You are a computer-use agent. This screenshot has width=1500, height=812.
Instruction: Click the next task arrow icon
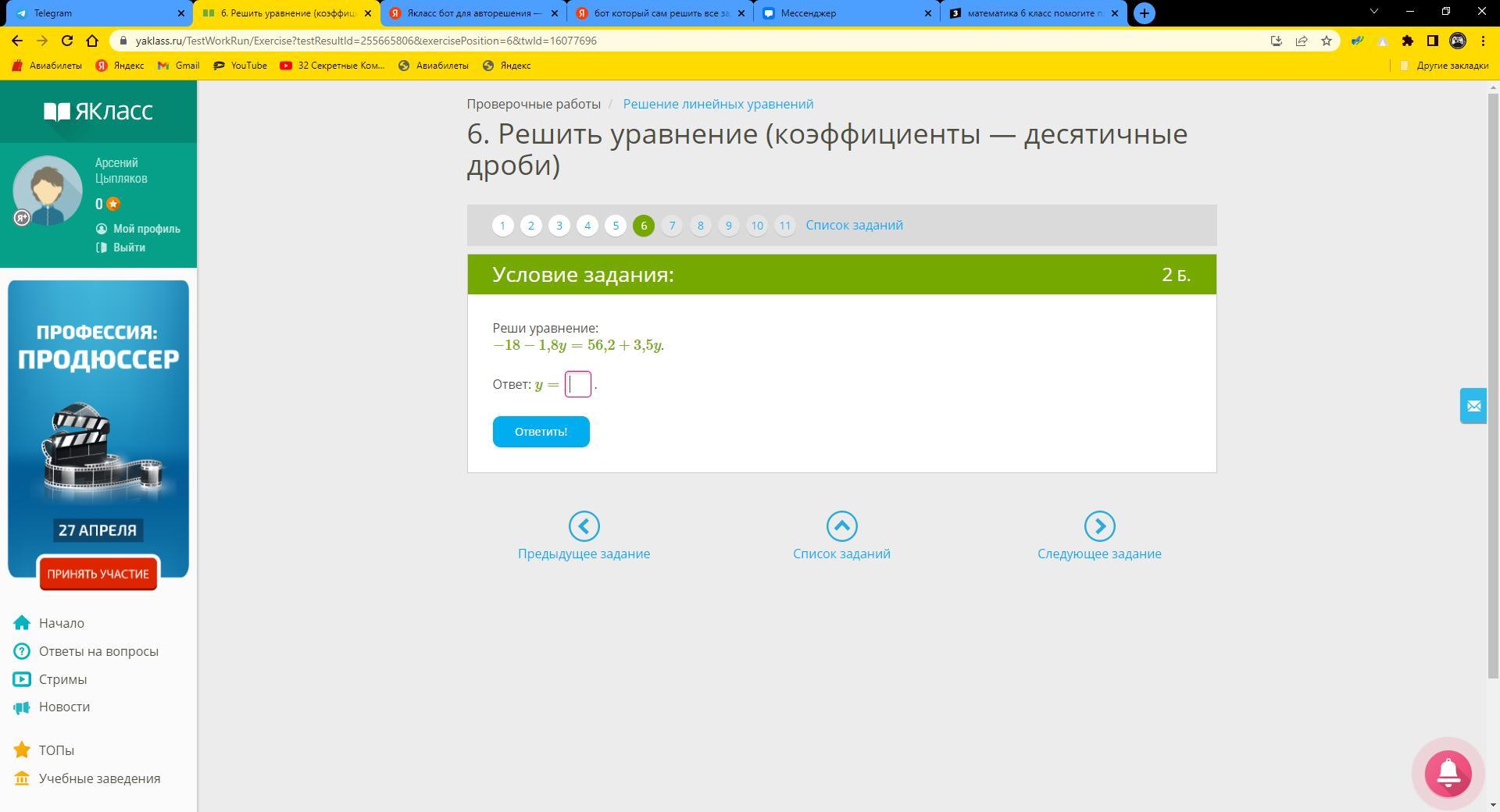[1099, 526]
